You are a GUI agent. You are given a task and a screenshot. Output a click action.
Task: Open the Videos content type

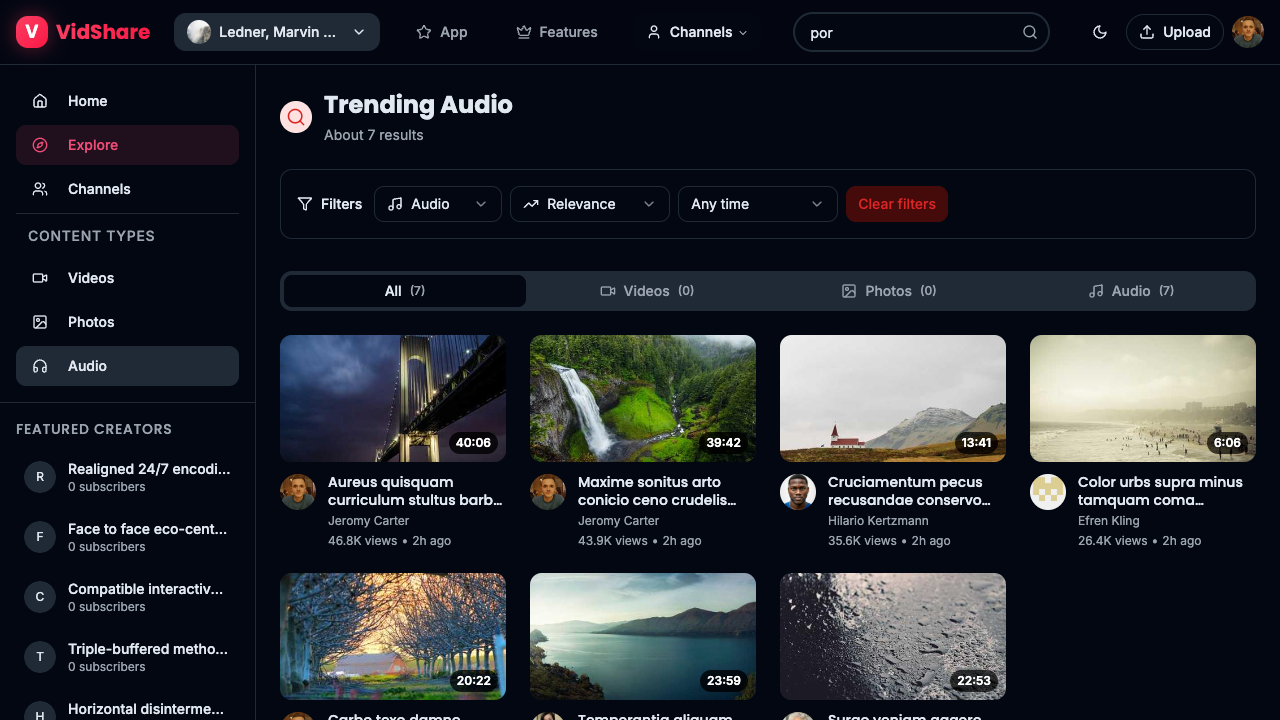point(127,278)
